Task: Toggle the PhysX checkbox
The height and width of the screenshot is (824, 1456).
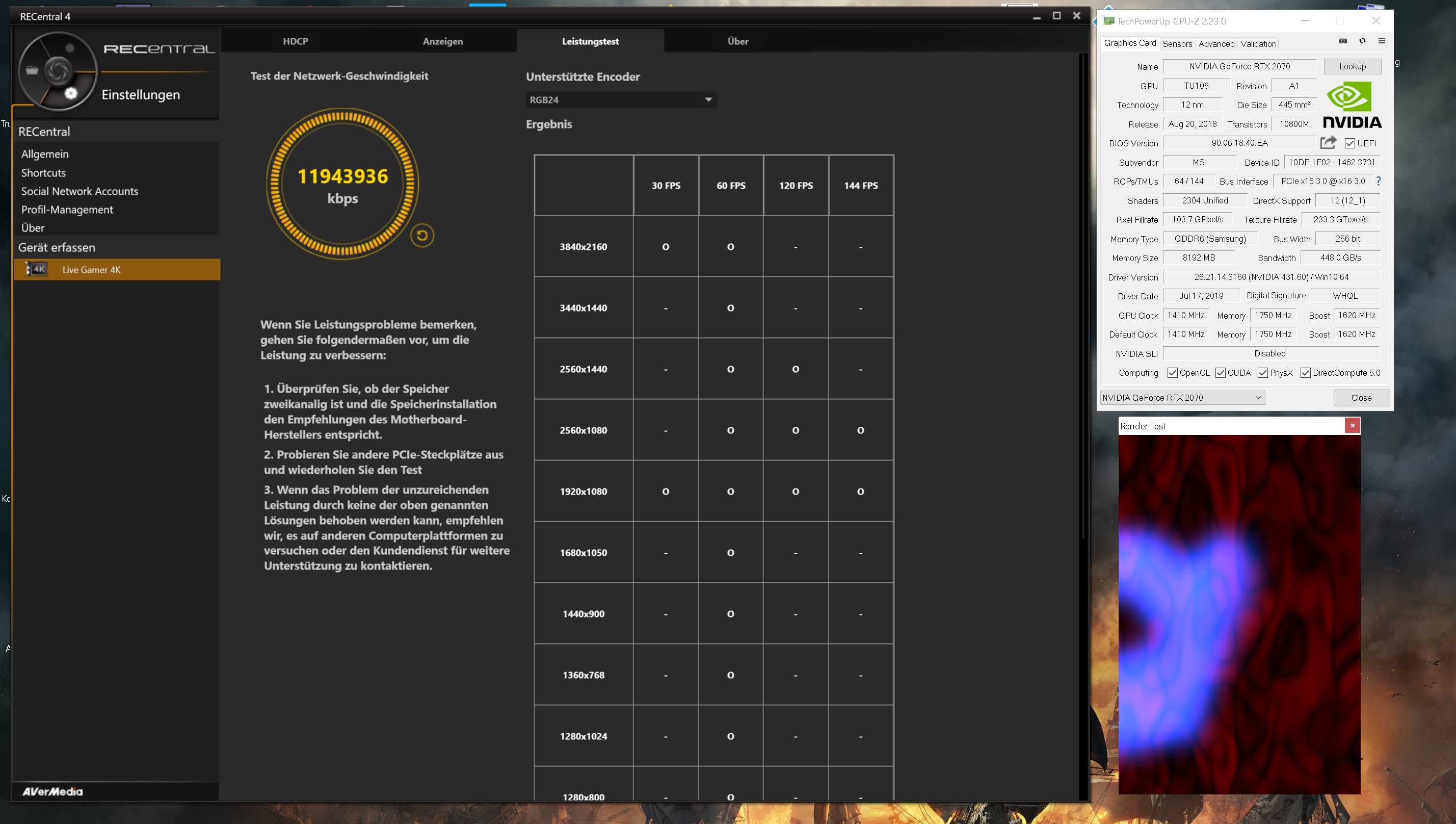Action: [x=1263, y=372]
